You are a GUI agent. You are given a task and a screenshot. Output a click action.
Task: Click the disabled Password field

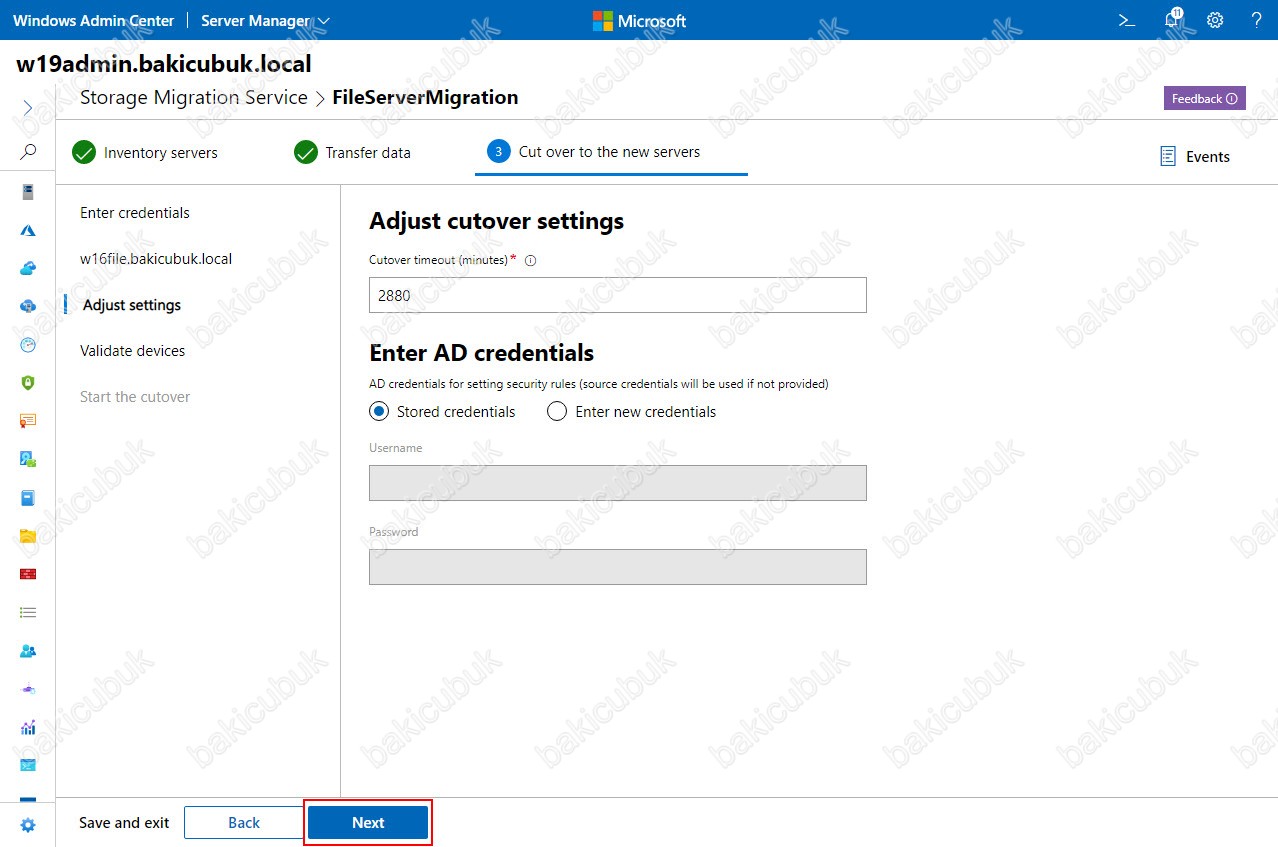[x=617, y=567]
